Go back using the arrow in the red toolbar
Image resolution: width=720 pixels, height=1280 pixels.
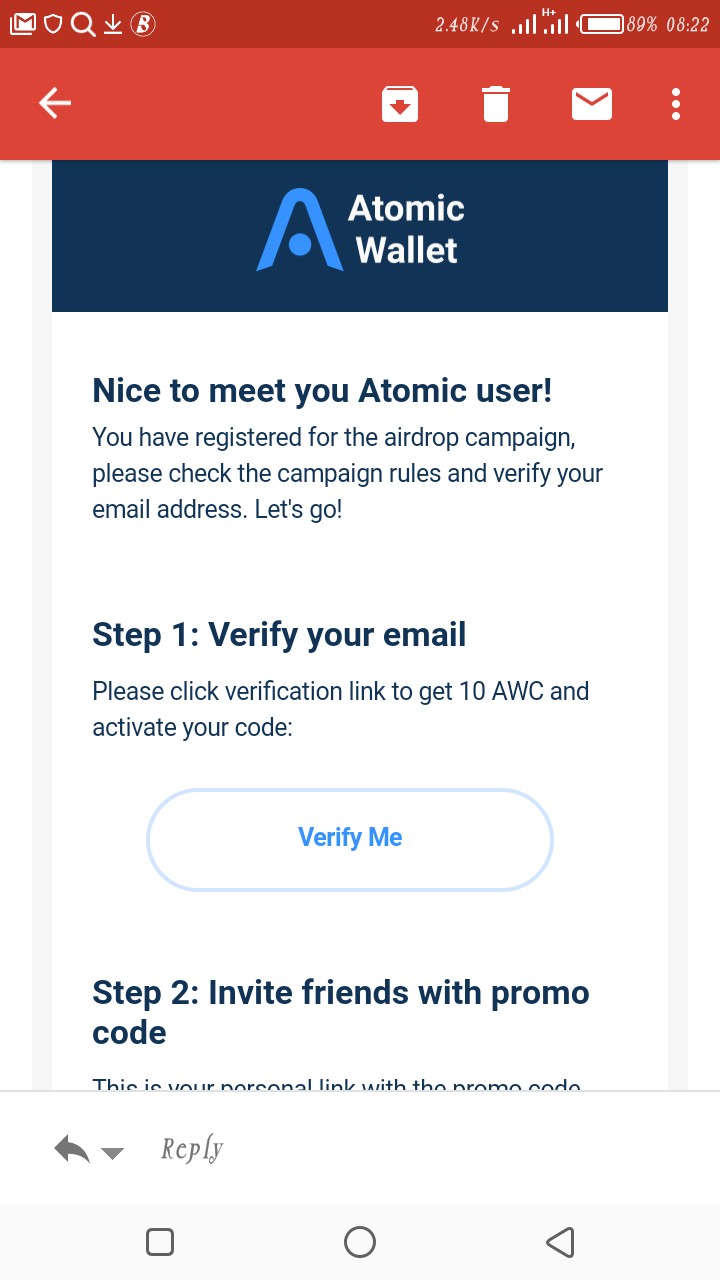54,103
